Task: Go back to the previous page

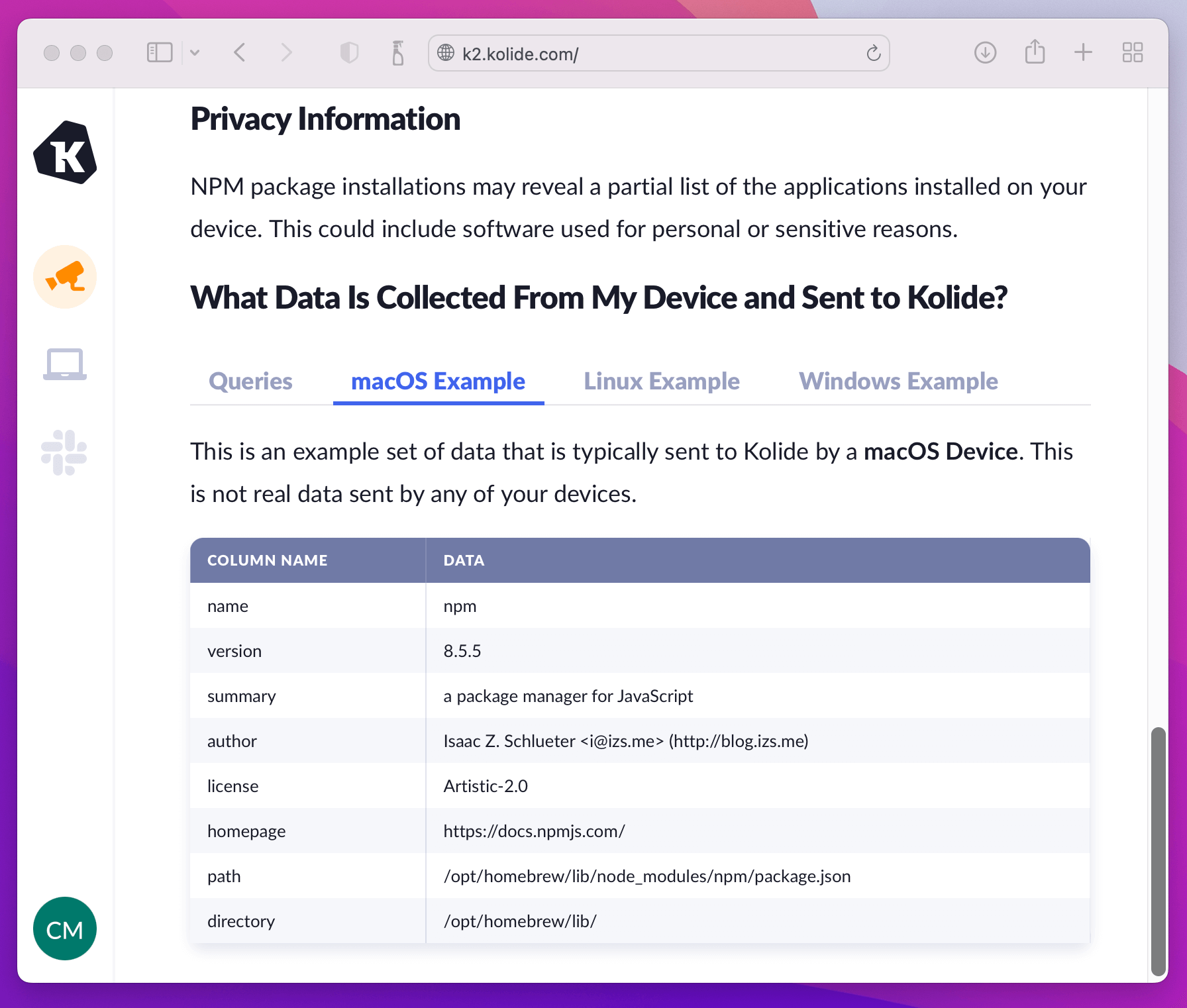Action: 240,52
